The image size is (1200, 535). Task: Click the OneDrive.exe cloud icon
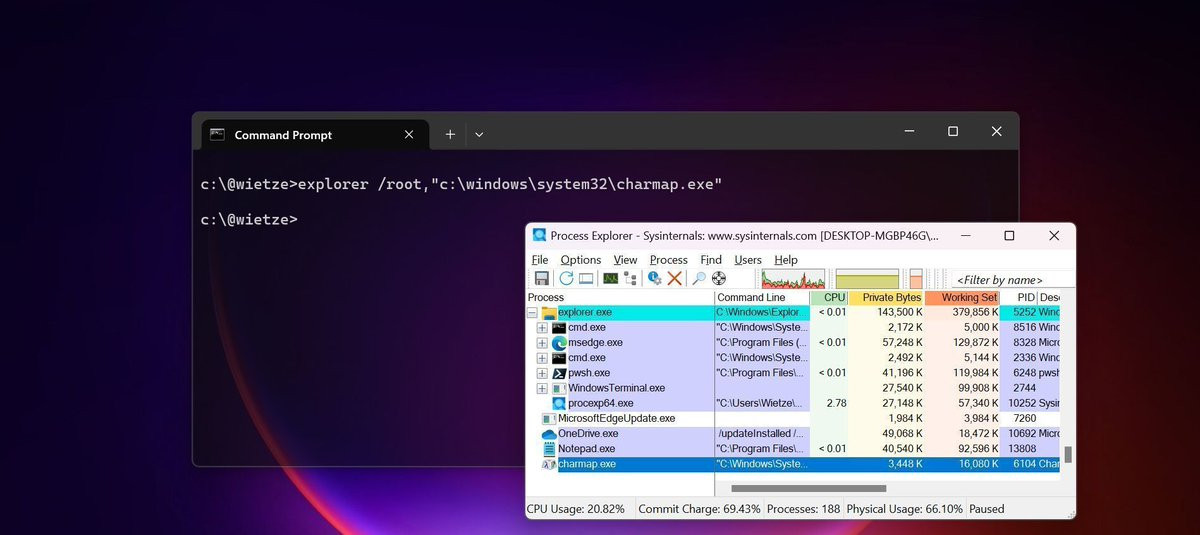coord(548,434)
